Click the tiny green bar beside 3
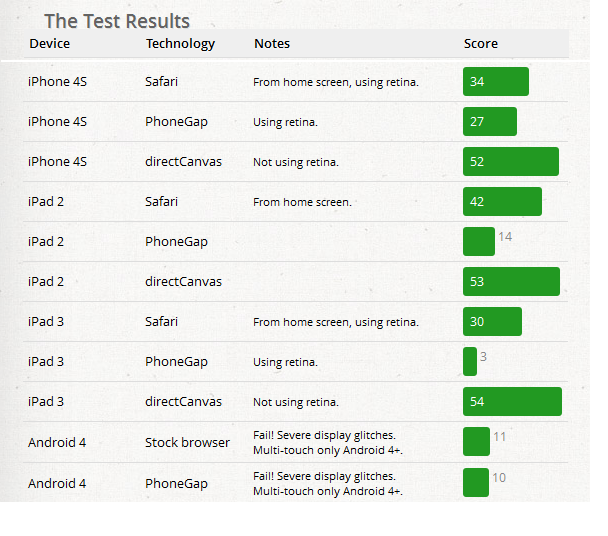This screenshot has width=608, height=536. click(x=470, y=362)
